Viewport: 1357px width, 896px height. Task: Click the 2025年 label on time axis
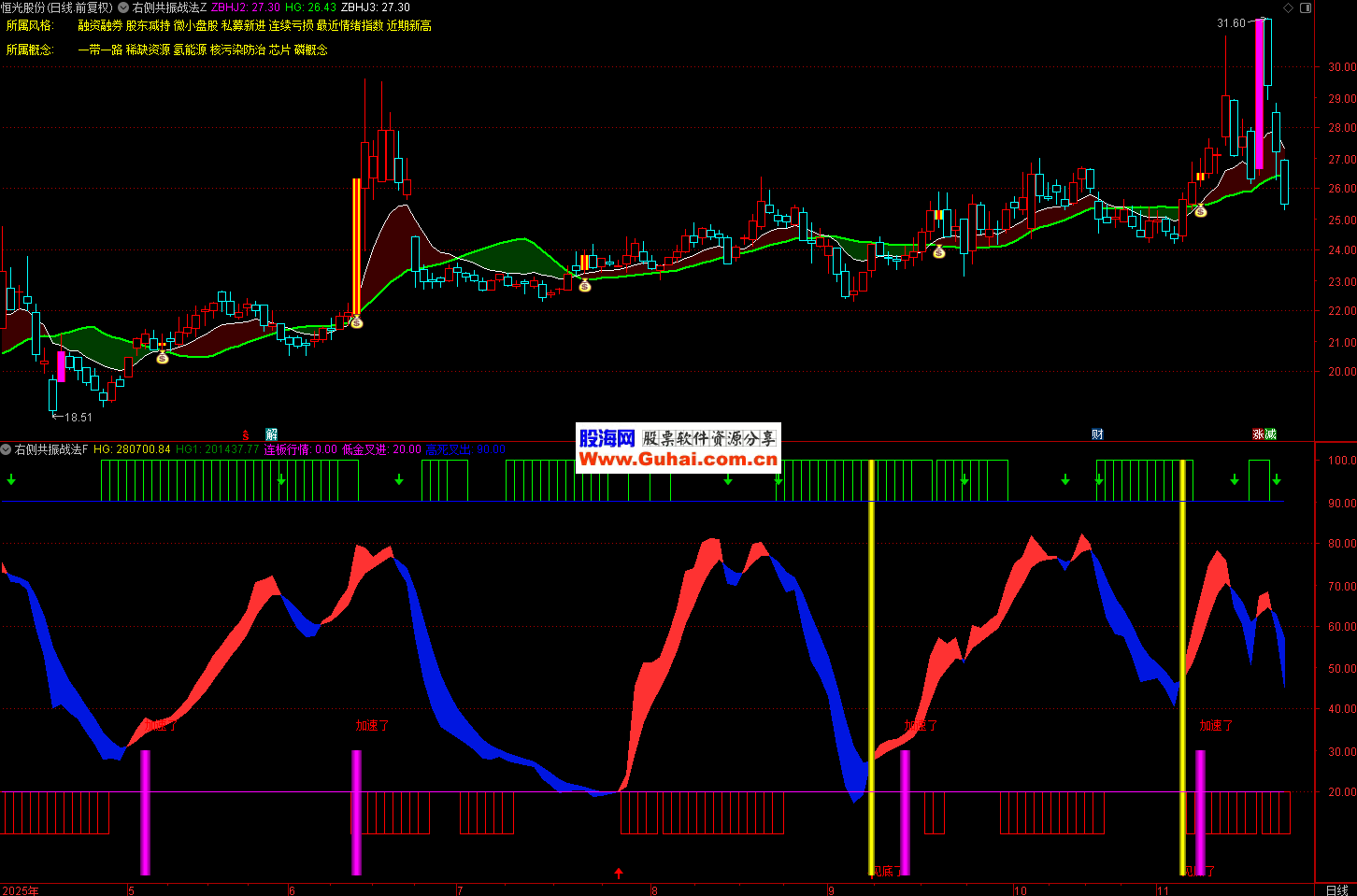click(x=21, y=890)
